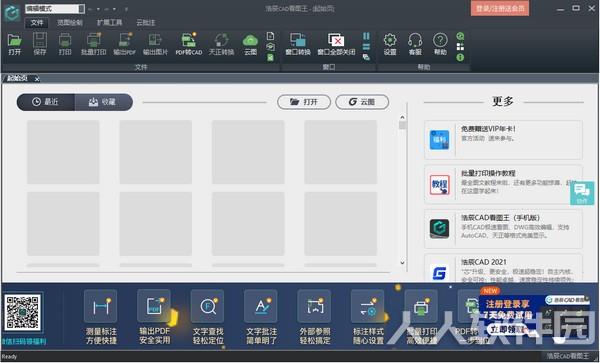Click the recent files scrollbar up arrow
The image size is (600, 363).
tap(402, 117)
